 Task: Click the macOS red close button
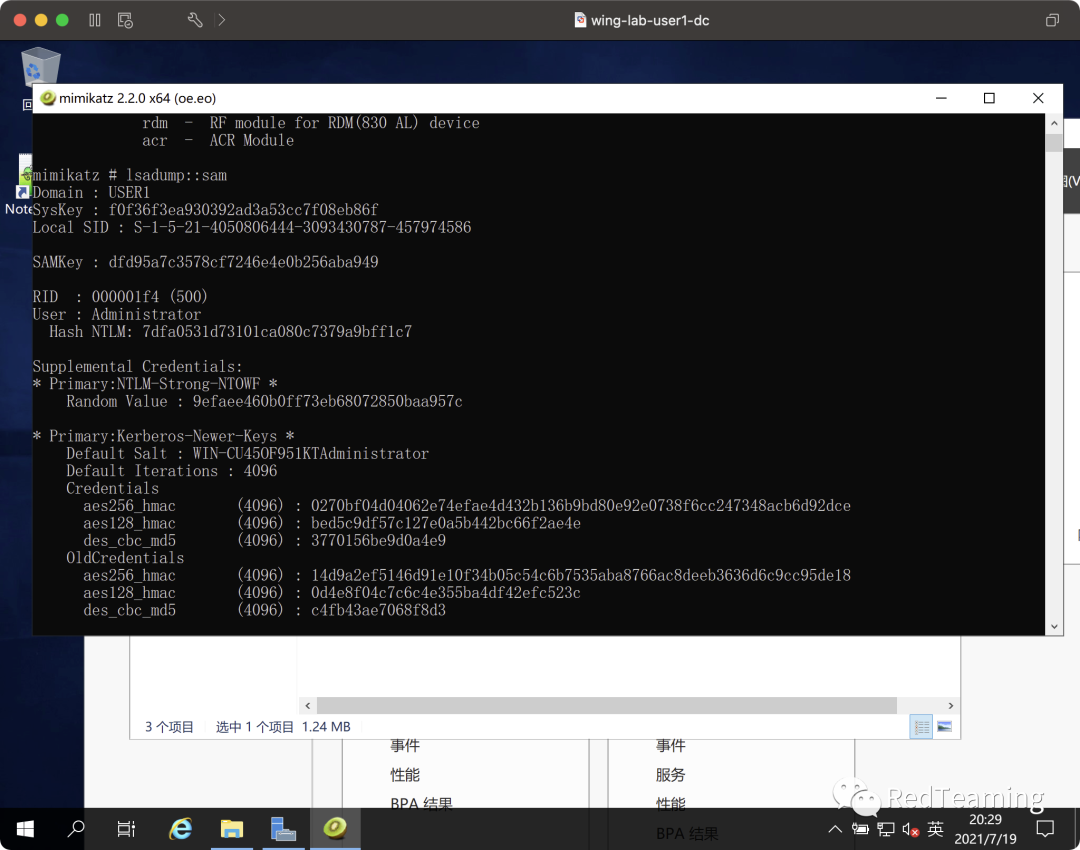[20, 20]
